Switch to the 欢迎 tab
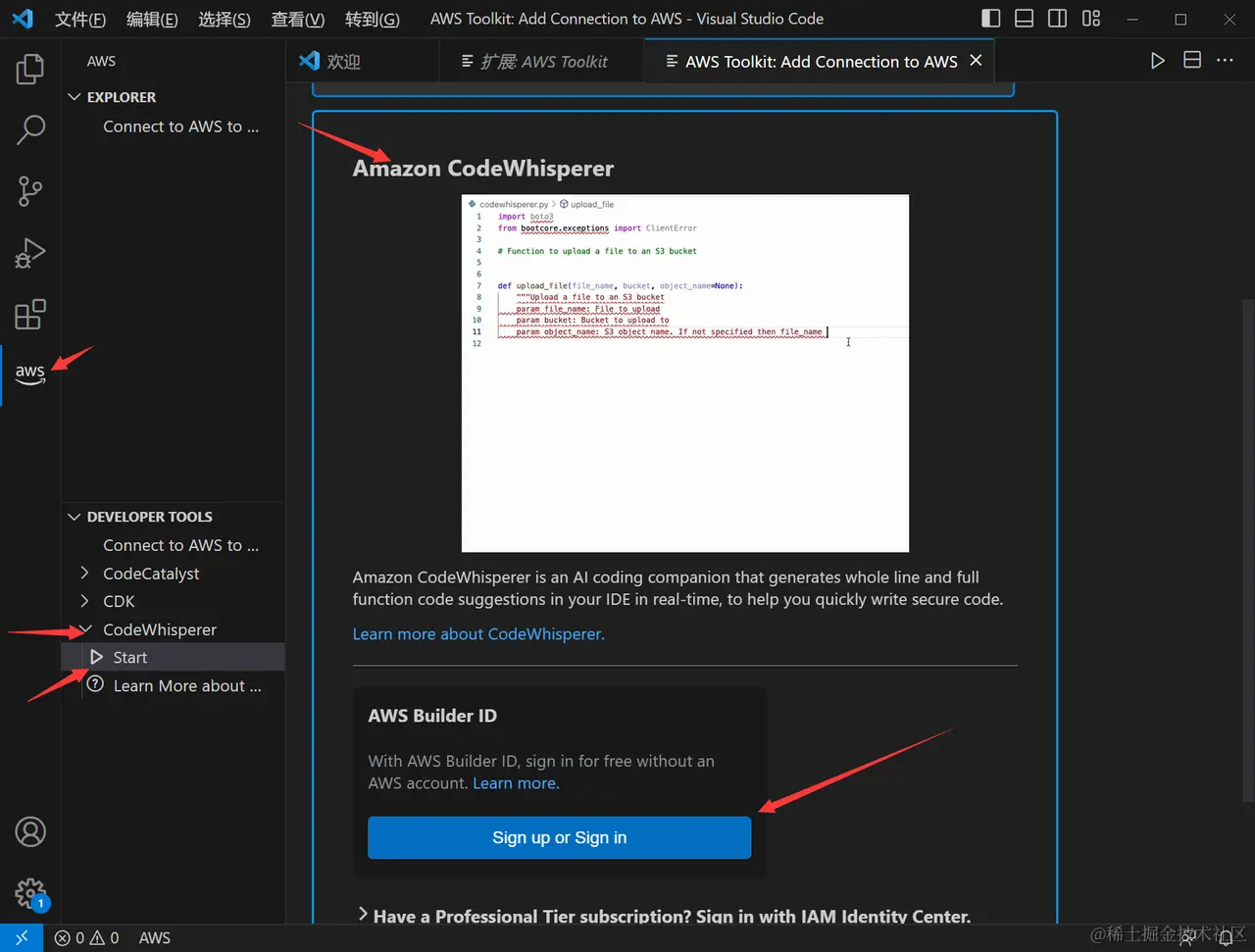Screen dimensions: 1255x952 click(x=363, y=61)
